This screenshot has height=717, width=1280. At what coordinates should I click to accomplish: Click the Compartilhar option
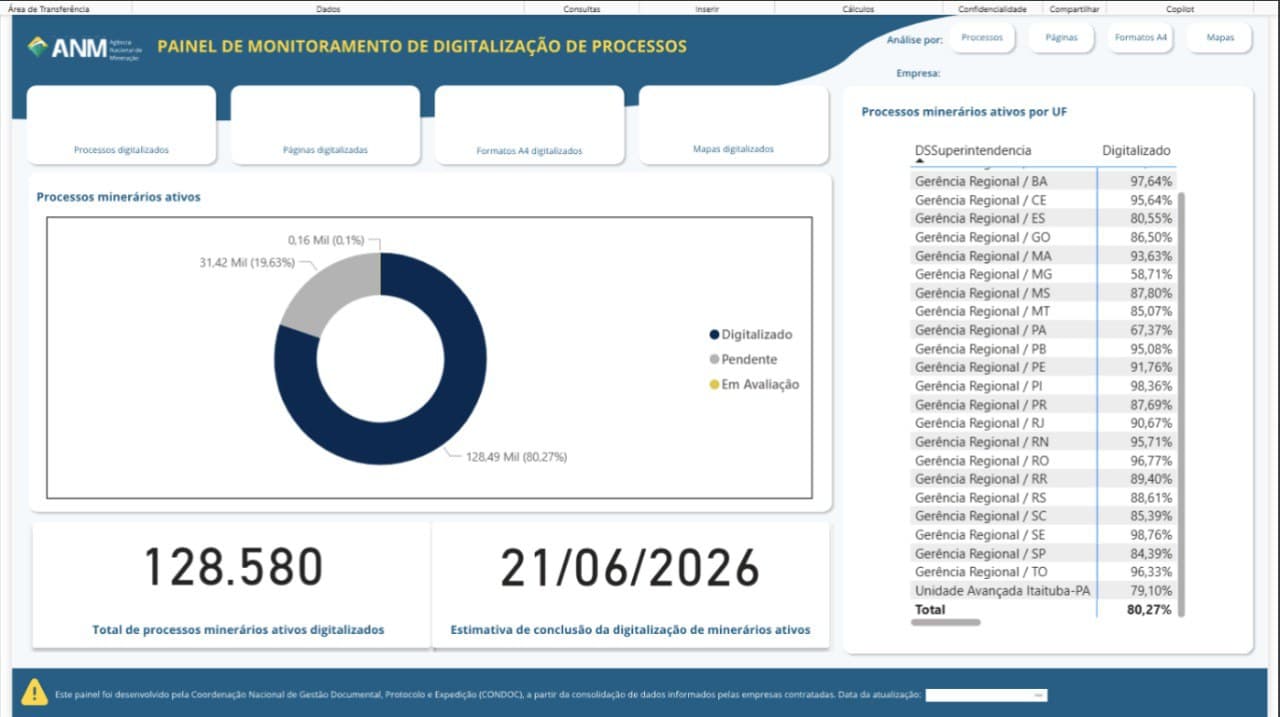(1073, 7)
